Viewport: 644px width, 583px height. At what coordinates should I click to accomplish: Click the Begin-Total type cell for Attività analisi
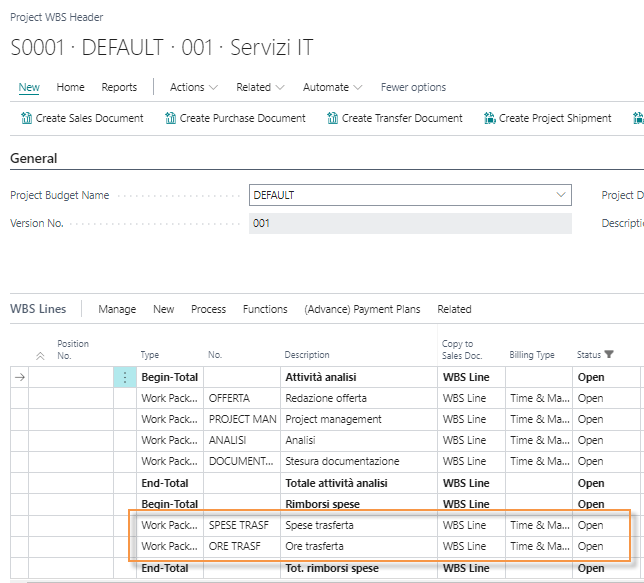click(170, 377)
